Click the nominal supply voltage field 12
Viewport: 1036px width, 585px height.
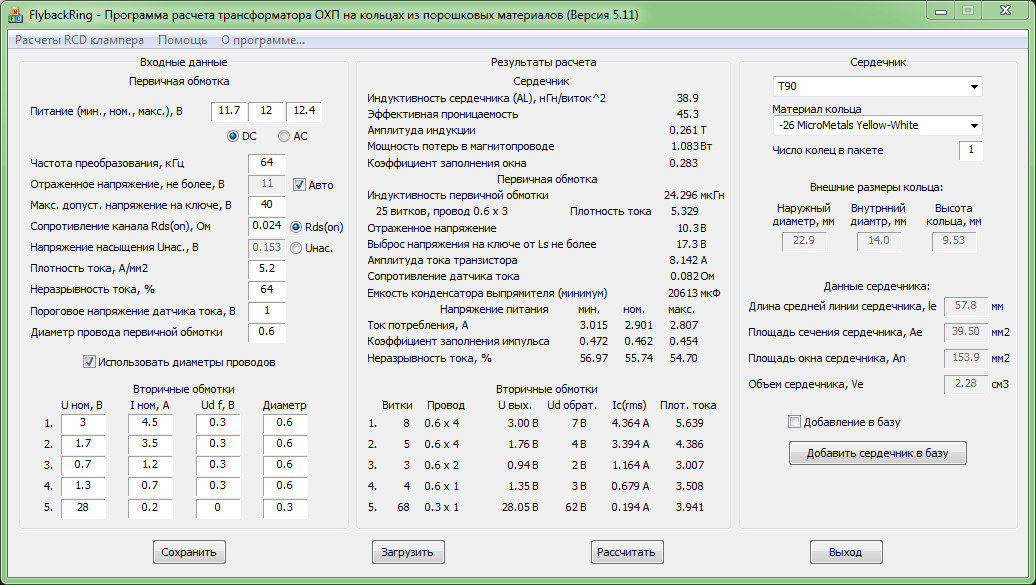click(266, 111)
